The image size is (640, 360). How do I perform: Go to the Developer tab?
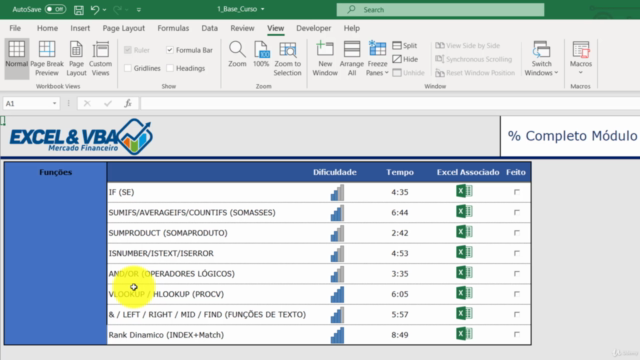click(x=313, y=28)
